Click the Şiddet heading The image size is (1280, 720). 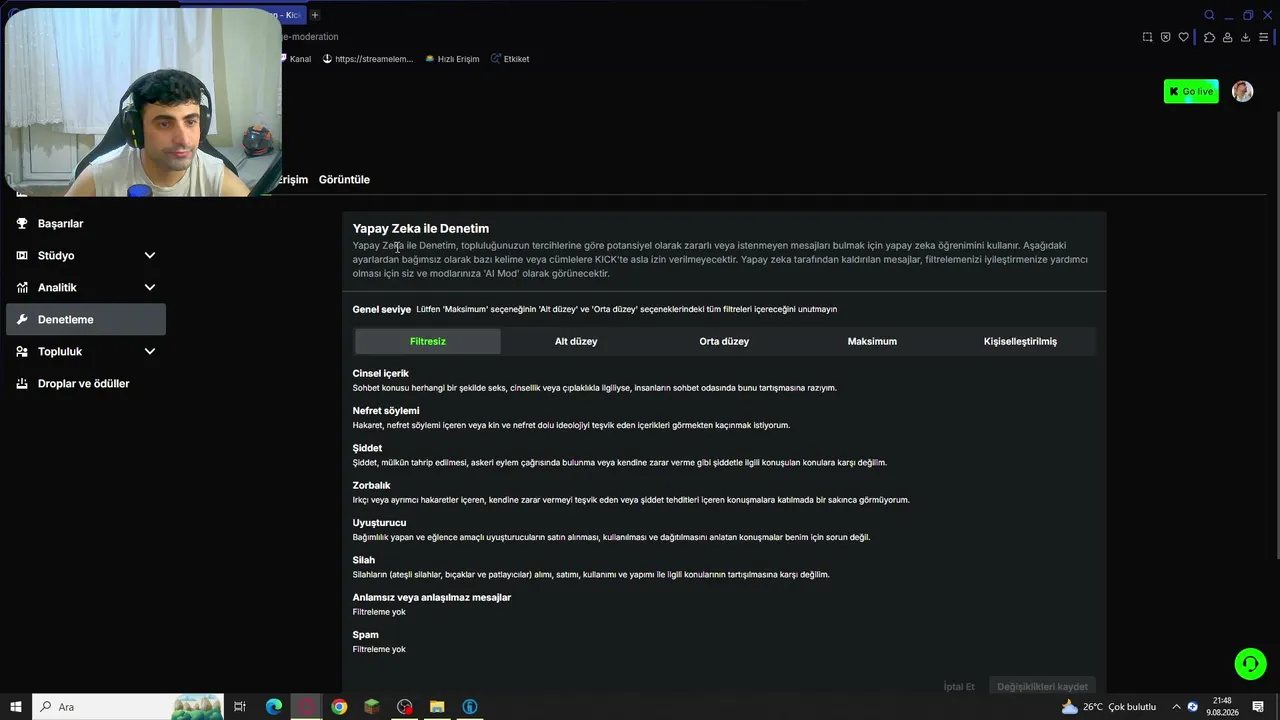tap(367, 448)
